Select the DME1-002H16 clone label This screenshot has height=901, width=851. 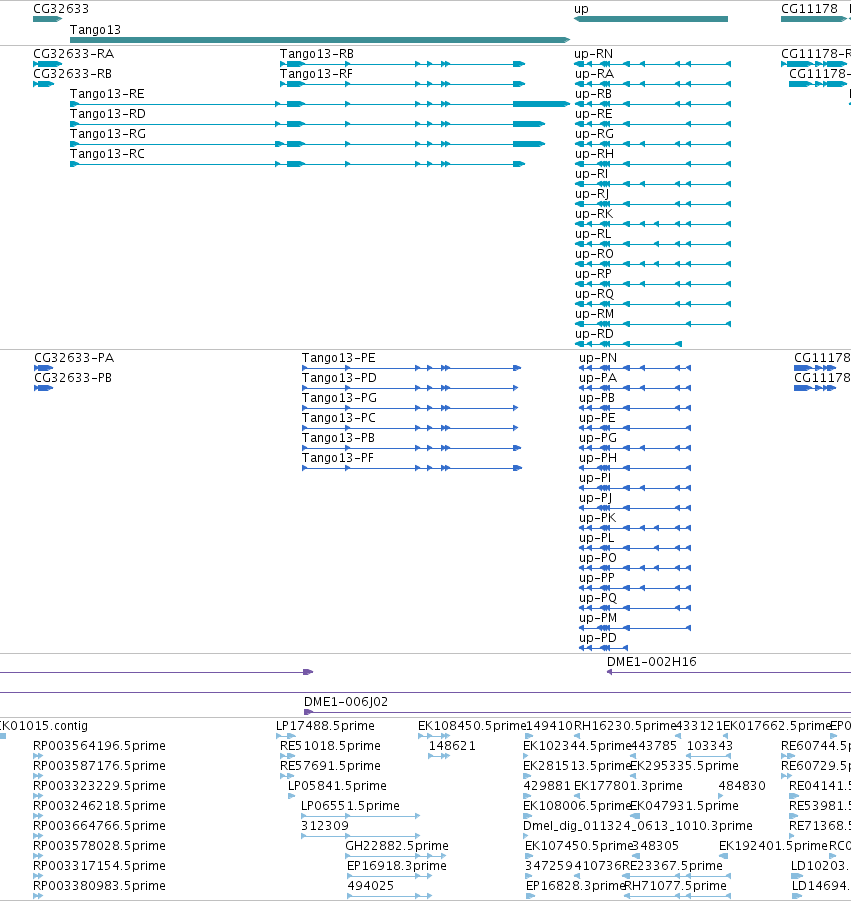pyautogui.click(x=652, y=661)
